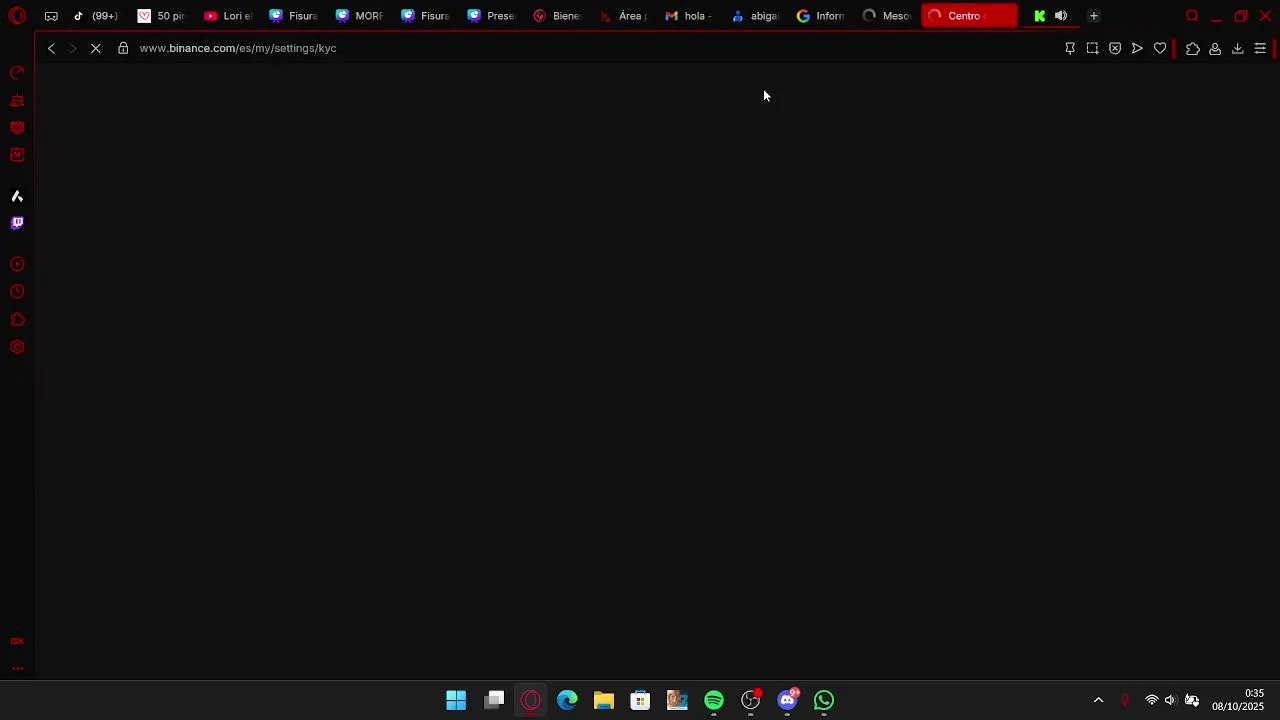Open Task View from the taskbar
The image size is (1280, 720).
coord(494,700)
